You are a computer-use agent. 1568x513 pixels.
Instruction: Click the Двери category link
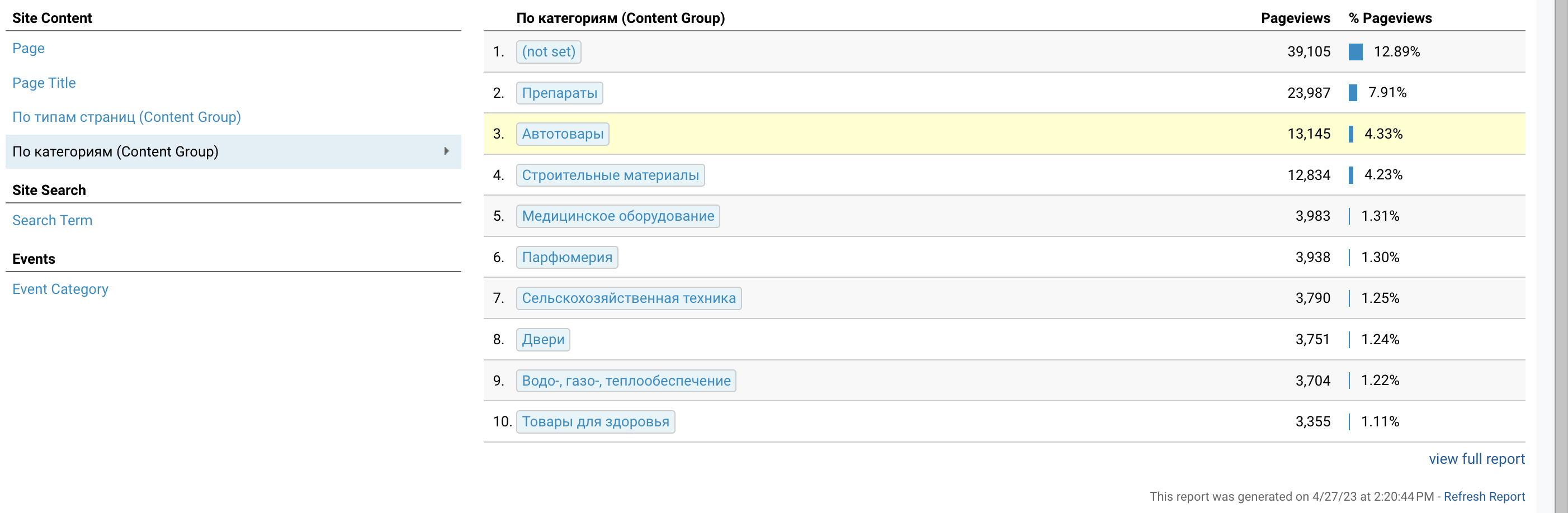[542, 340]
